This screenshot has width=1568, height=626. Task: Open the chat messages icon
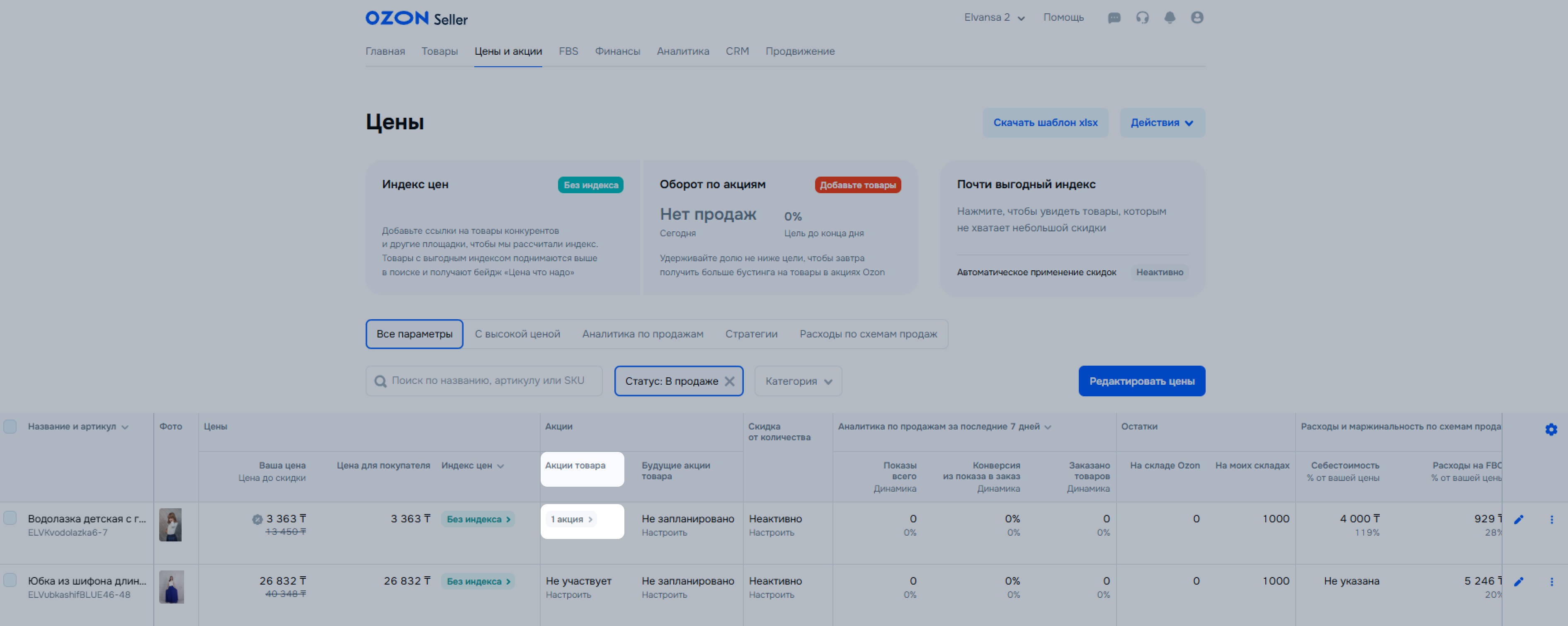[1114, 18]
